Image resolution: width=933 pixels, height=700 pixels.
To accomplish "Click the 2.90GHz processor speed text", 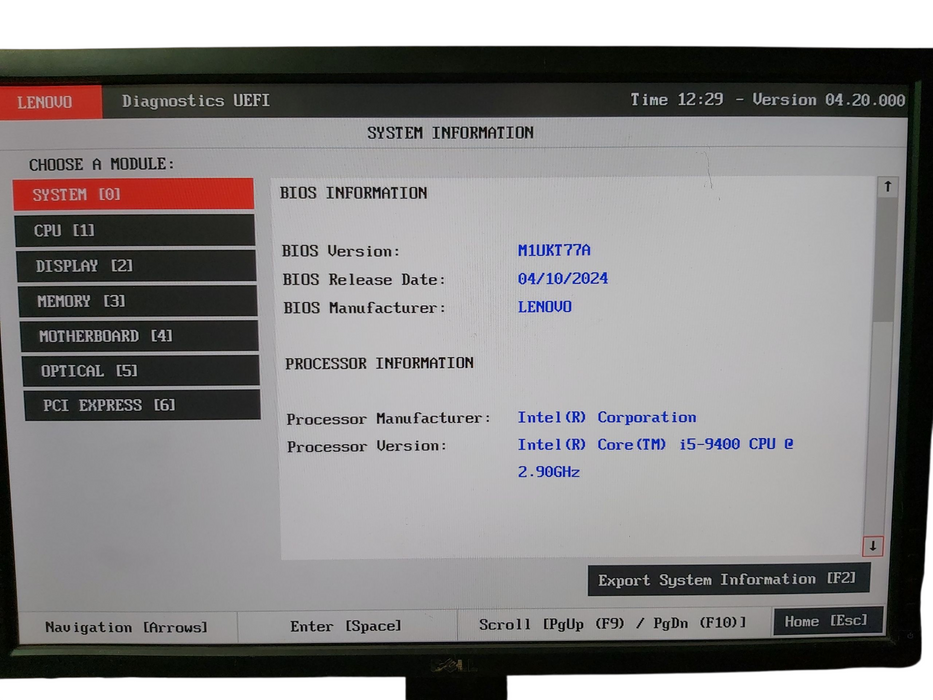I will [549, 472].
